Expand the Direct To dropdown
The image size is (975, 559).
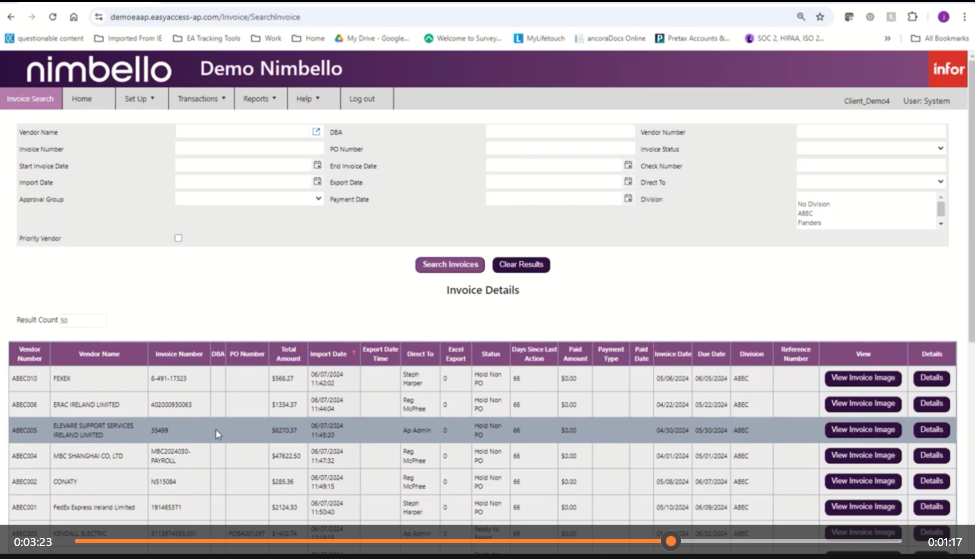click(x=871, y=182)
